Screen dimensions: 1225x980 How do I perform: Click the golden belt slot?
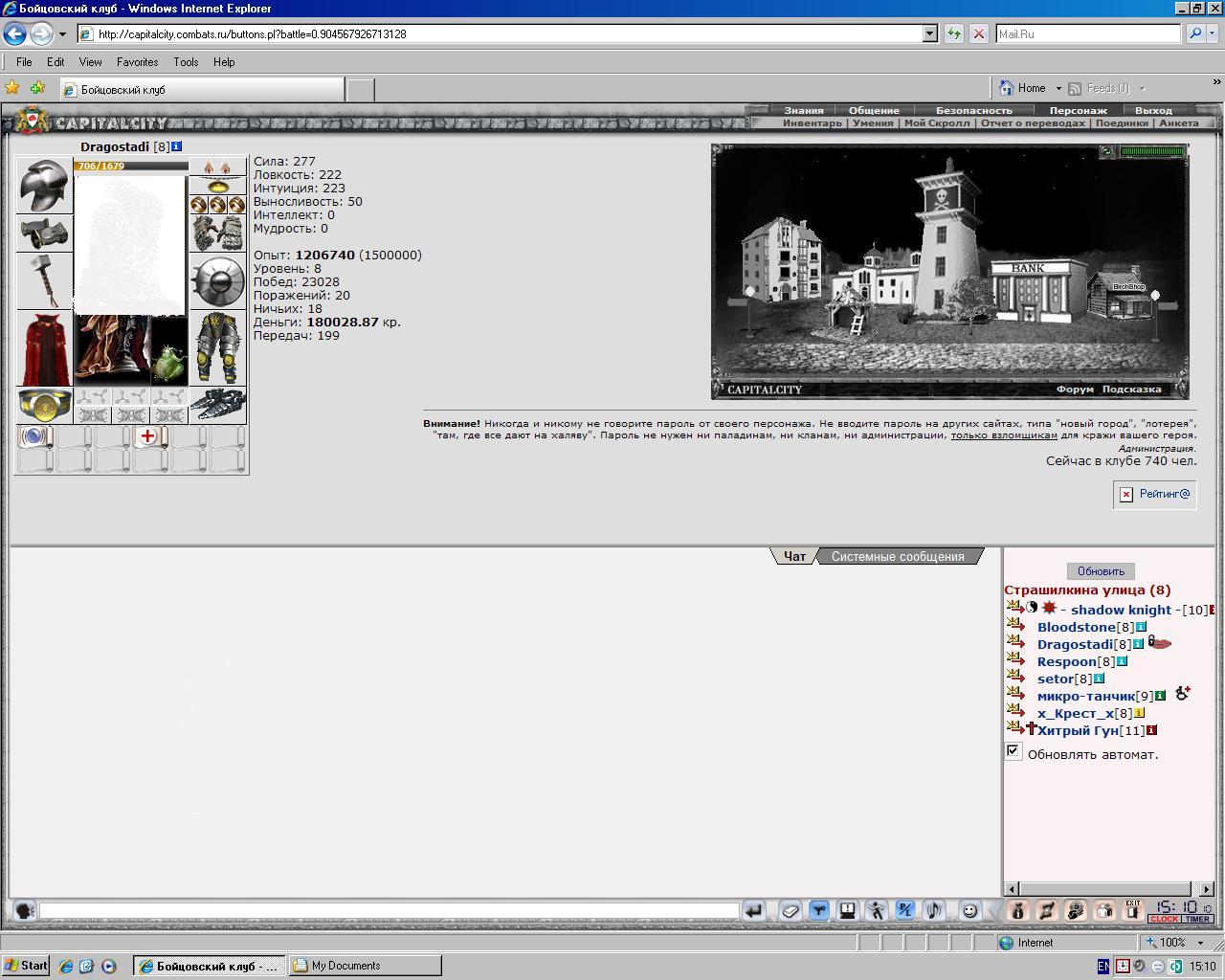point(44,406)
